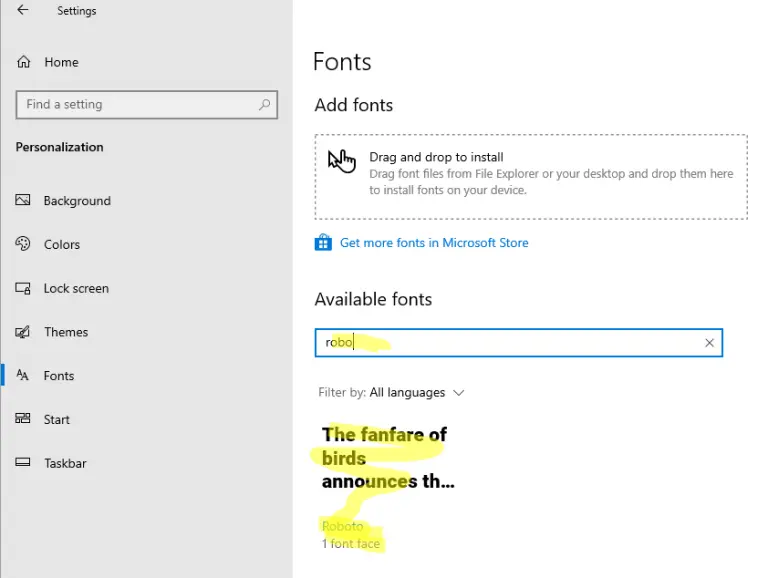Click the chevron next to All languages
This screenshot has width=768, height=578.
point(458,393)
